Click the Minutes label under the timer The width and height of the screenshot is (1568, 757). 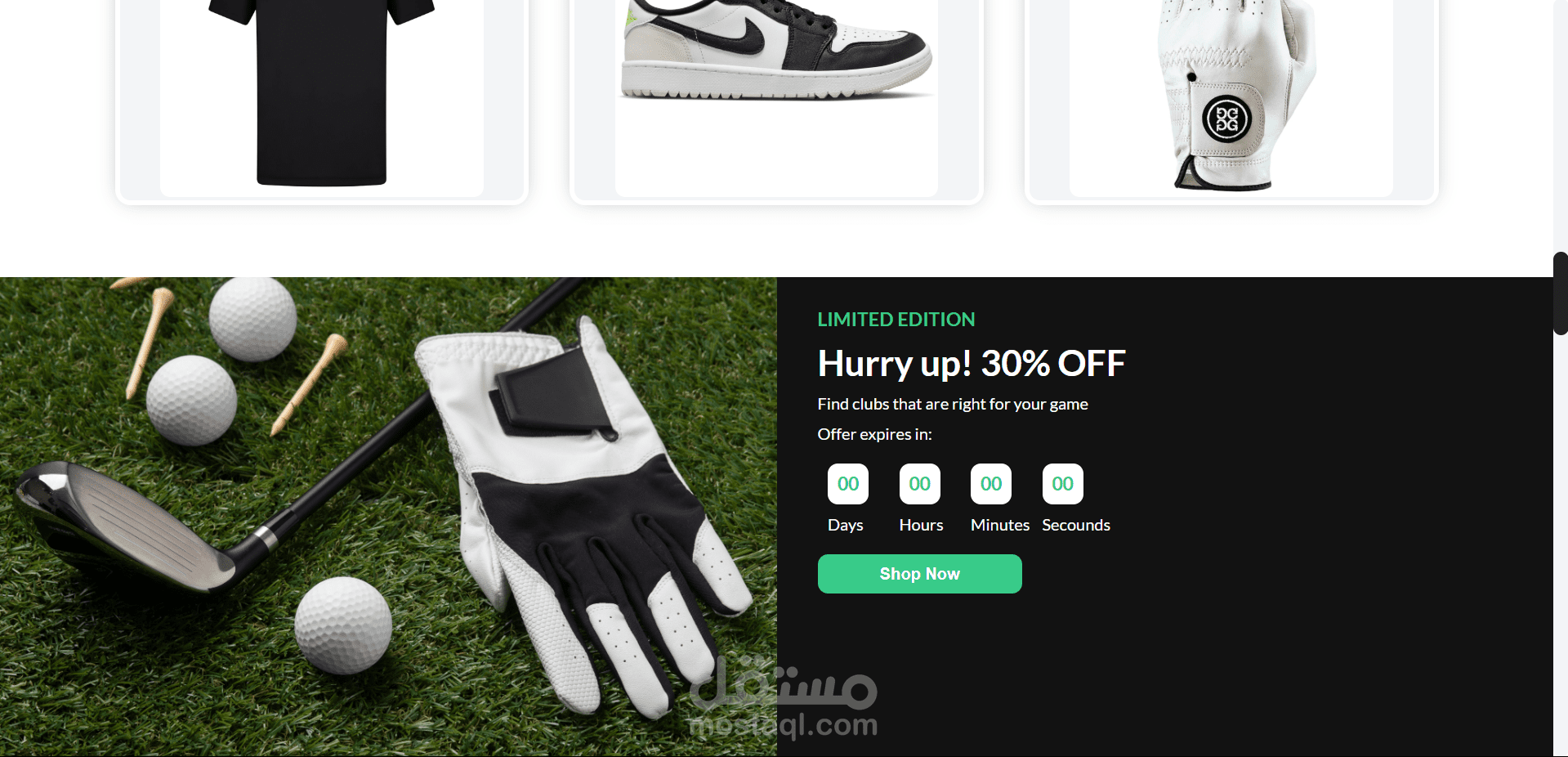click(x=1000, y=525)
